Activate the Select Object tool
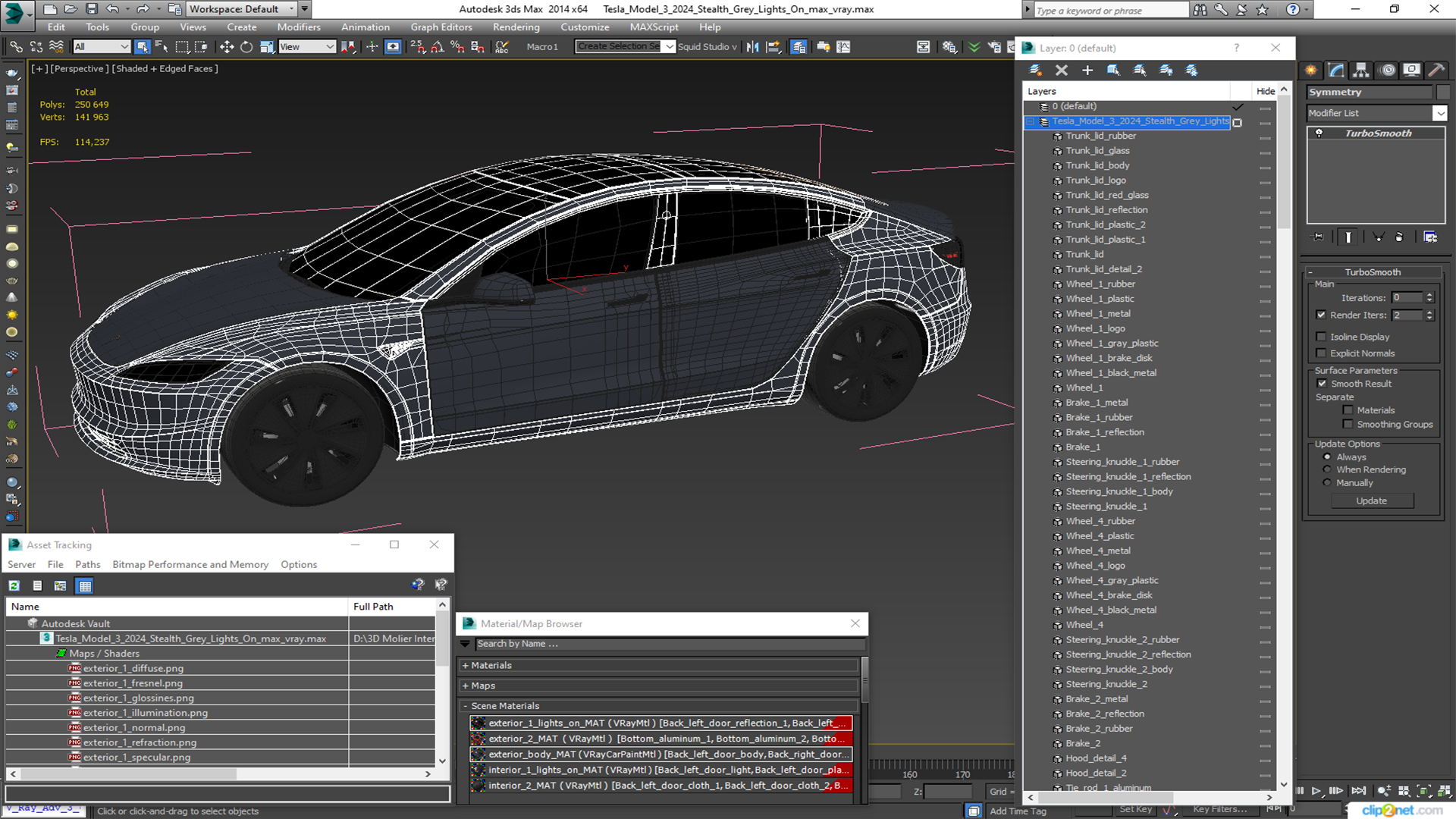Viewport: 1456px width, 819px height. [x=142, y=47]
